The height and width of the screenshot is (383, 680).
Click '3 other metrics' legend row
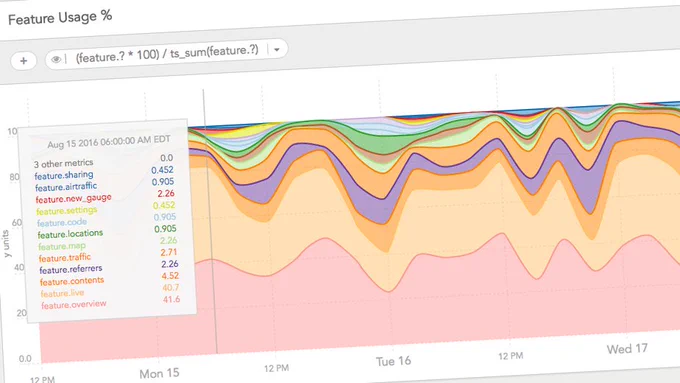[x=64, y=164]
